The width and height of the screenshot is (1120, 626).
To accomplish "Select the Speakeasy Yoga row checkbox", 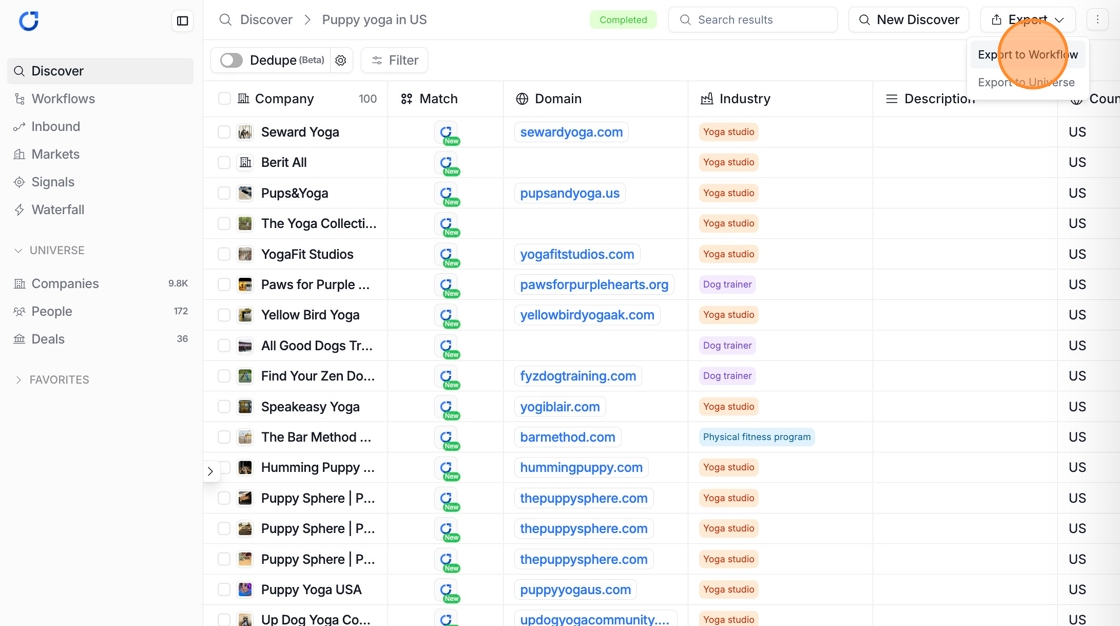I will [x=224, y=407].
